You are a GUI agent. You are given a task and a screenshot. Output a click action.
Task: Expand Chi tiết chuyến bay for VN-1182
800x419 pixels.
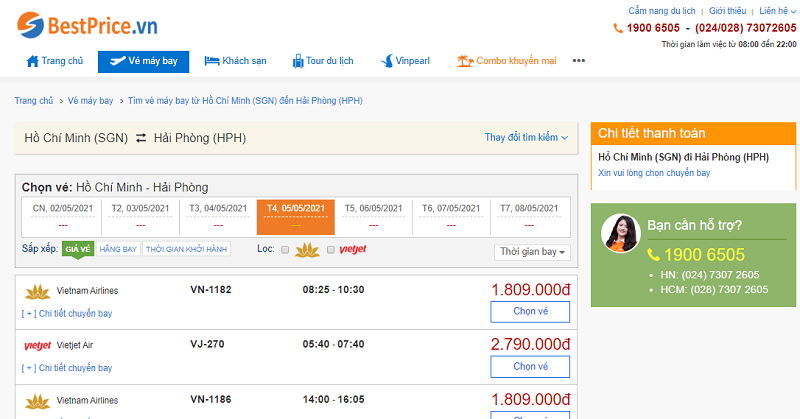click(x=67, y=313)
